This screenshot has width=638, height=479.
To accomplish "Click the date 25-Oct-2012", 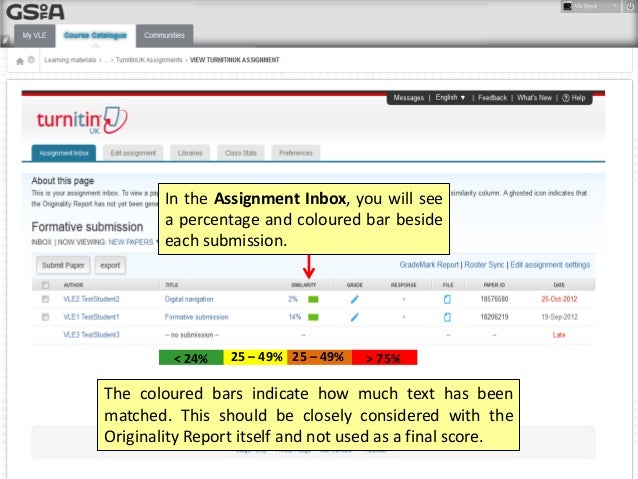I will [x=559, y=299].
